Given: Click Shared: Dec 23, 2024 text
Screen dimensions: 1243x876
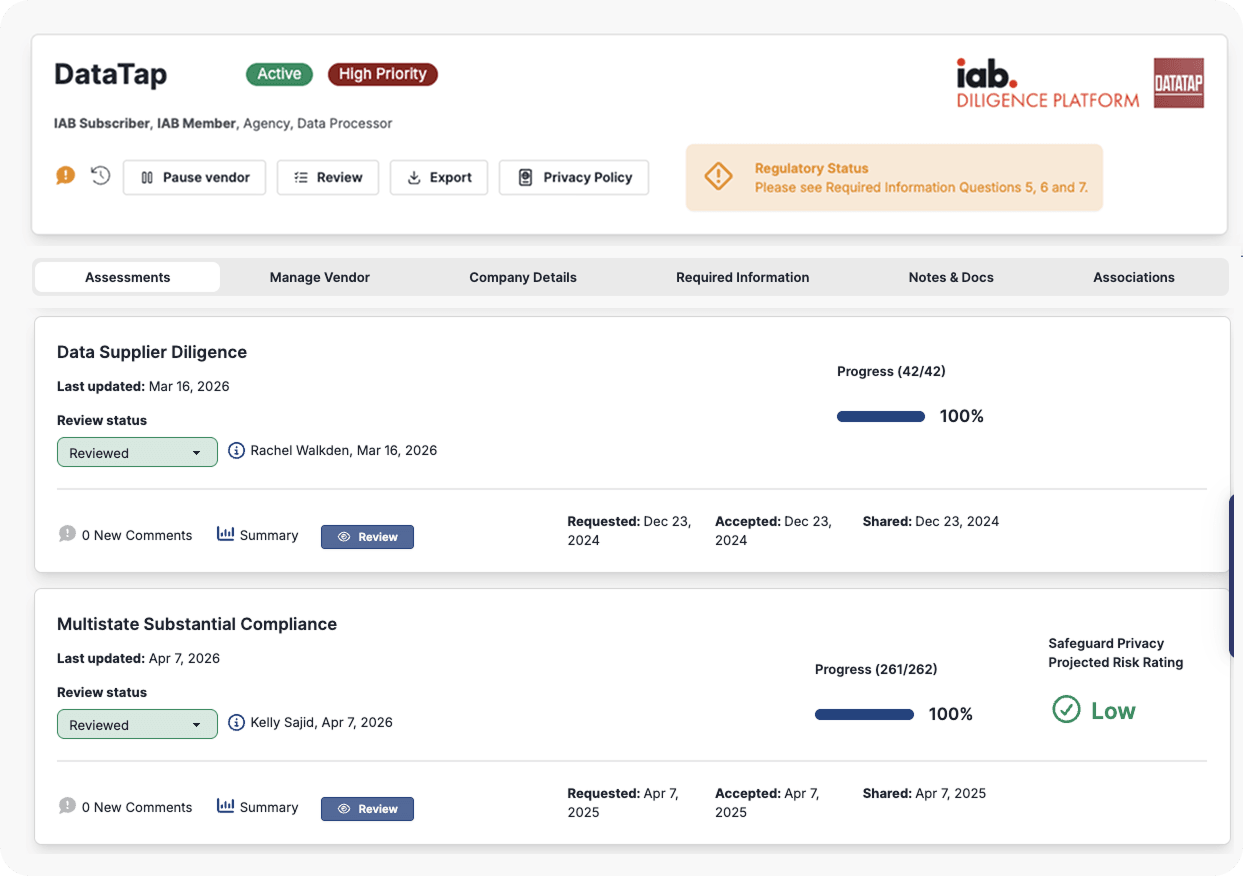Looking at the screenshot, I should (931, 521).
